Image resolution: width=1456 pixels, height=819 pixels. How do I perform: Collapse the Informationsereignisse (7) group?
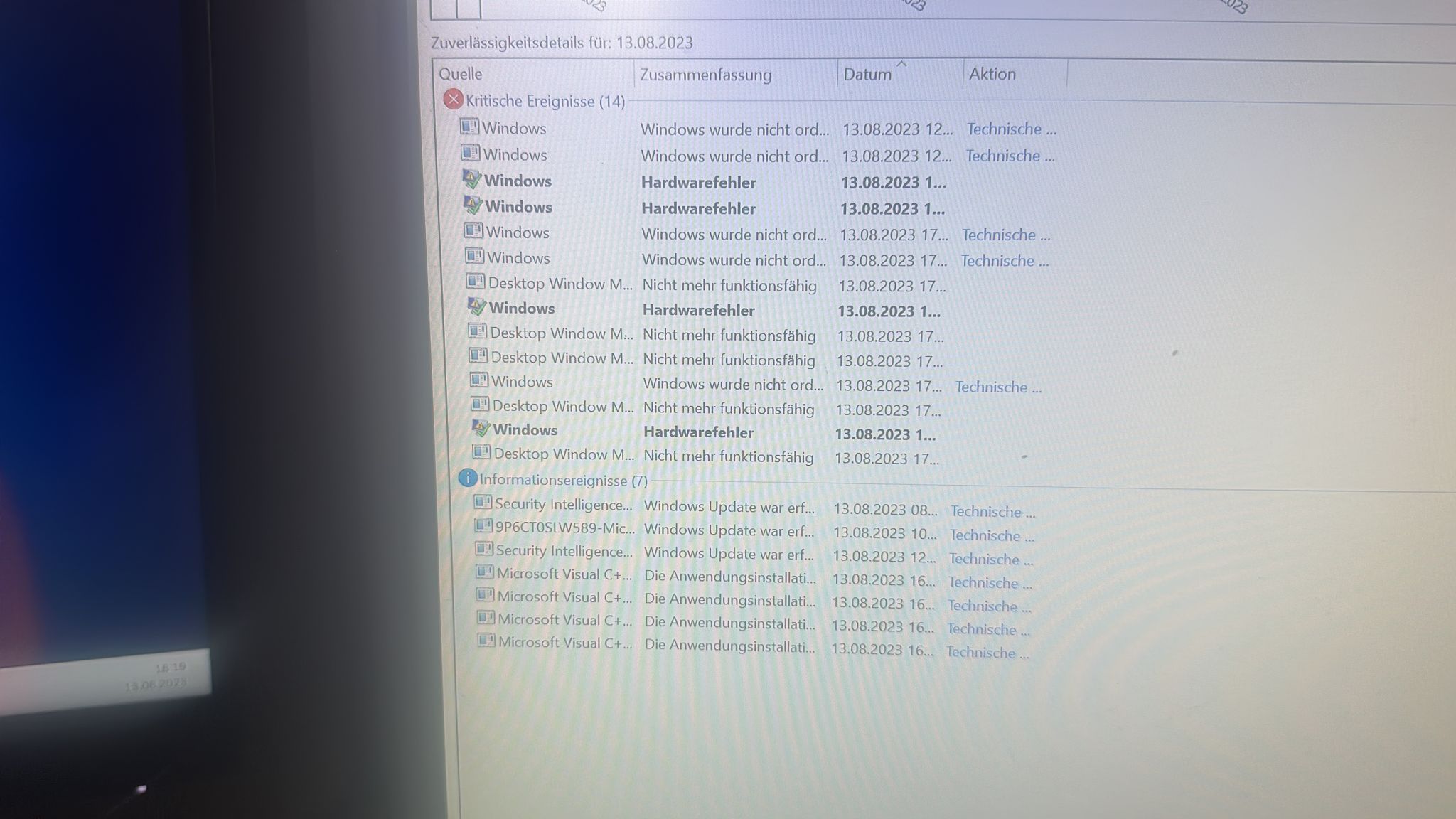(563, 481)
